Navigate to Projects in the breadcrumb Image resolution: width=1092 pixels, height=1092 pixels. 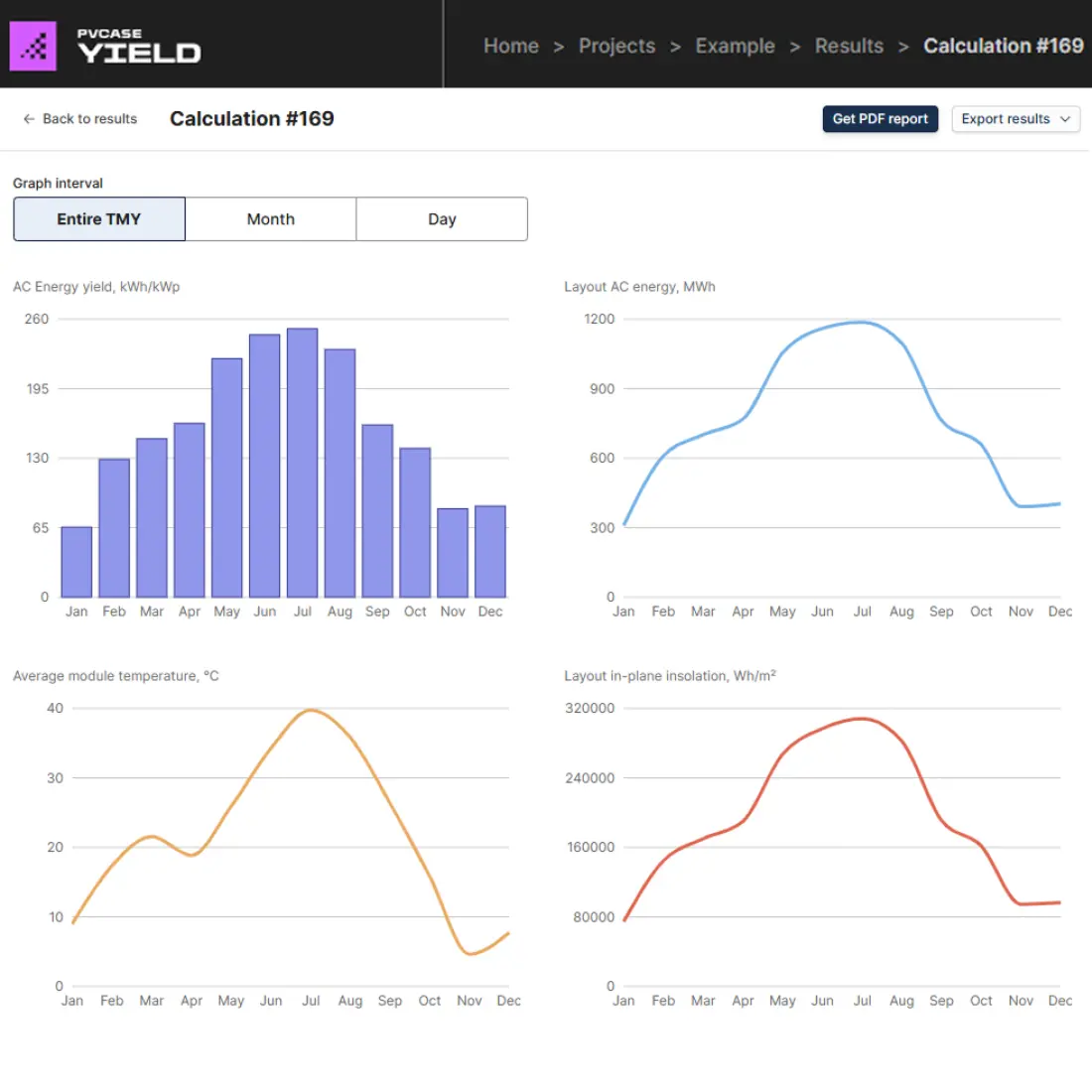tap(616, 46)
